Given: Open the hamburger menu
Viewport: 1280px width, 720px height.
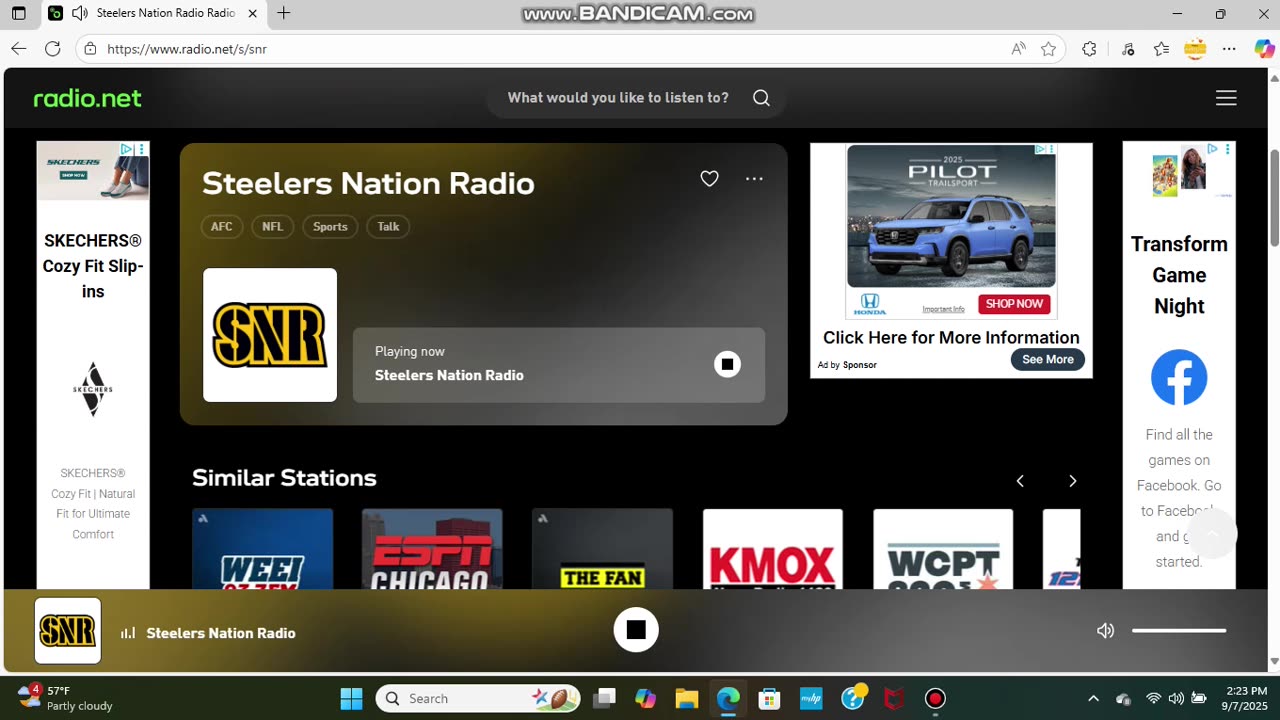Looking at the screenshot, I should [x=1226, y=98].
